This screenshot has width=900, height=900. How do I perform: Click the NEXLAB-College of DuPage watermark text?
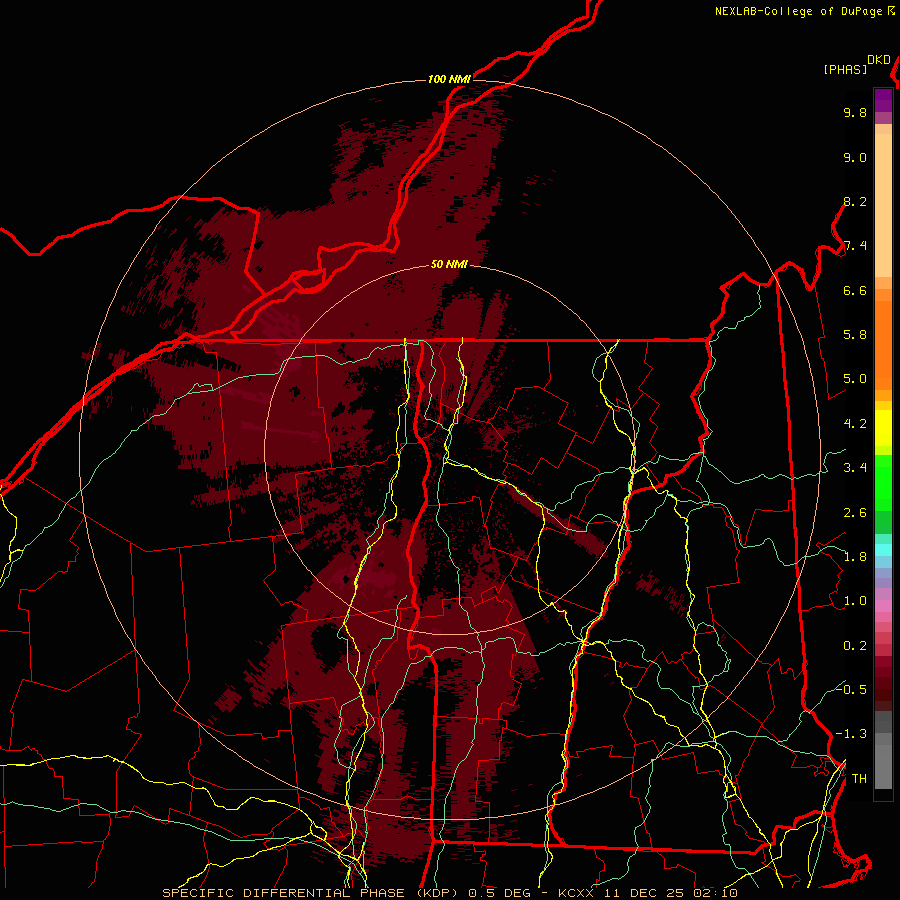pos(798,11)
